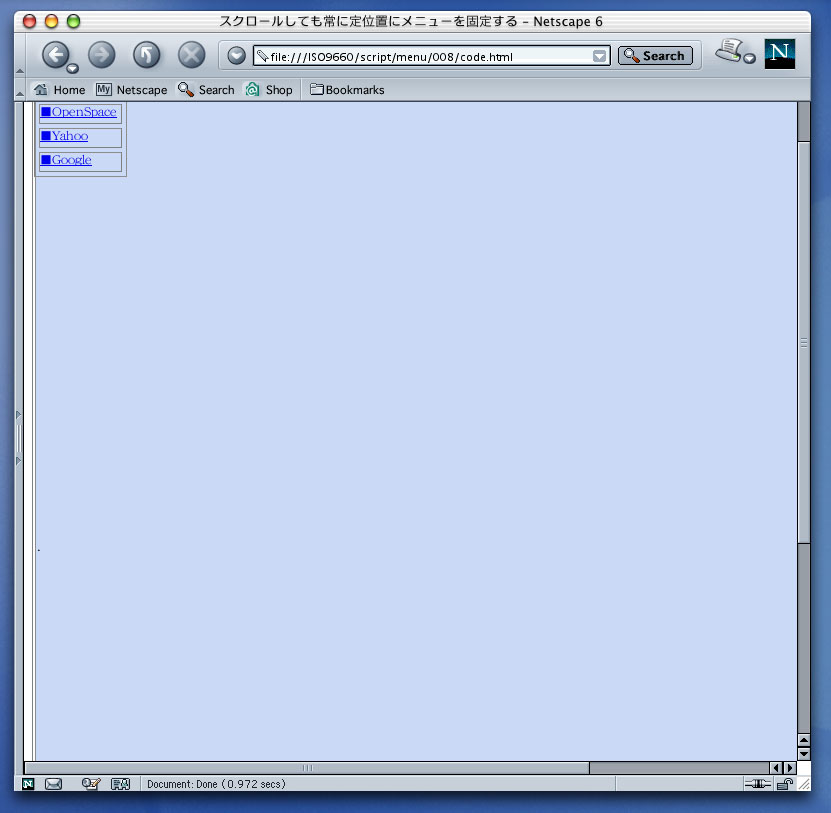Collapse the navigation toolbar grippy
This screenshot has height=813, width=831.
(x=20, y=56)
